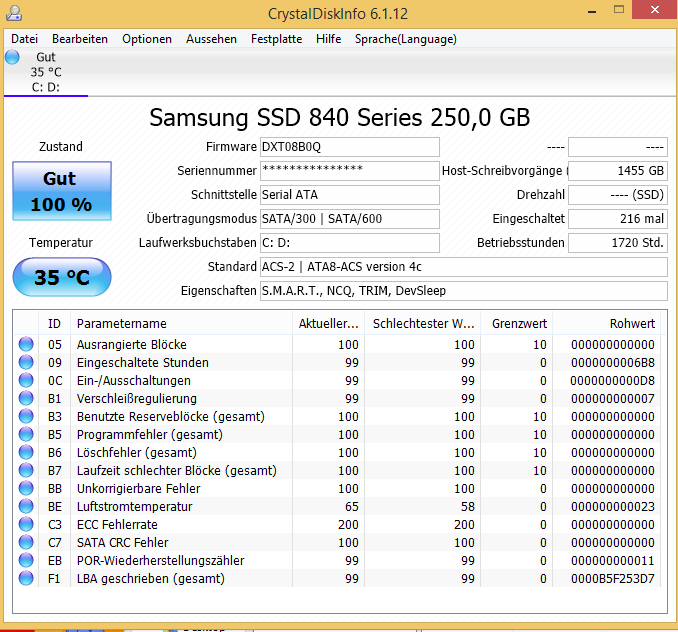Click status orb for Ein-/Ausschaltungen
The image size is (678, 632).
26,380
